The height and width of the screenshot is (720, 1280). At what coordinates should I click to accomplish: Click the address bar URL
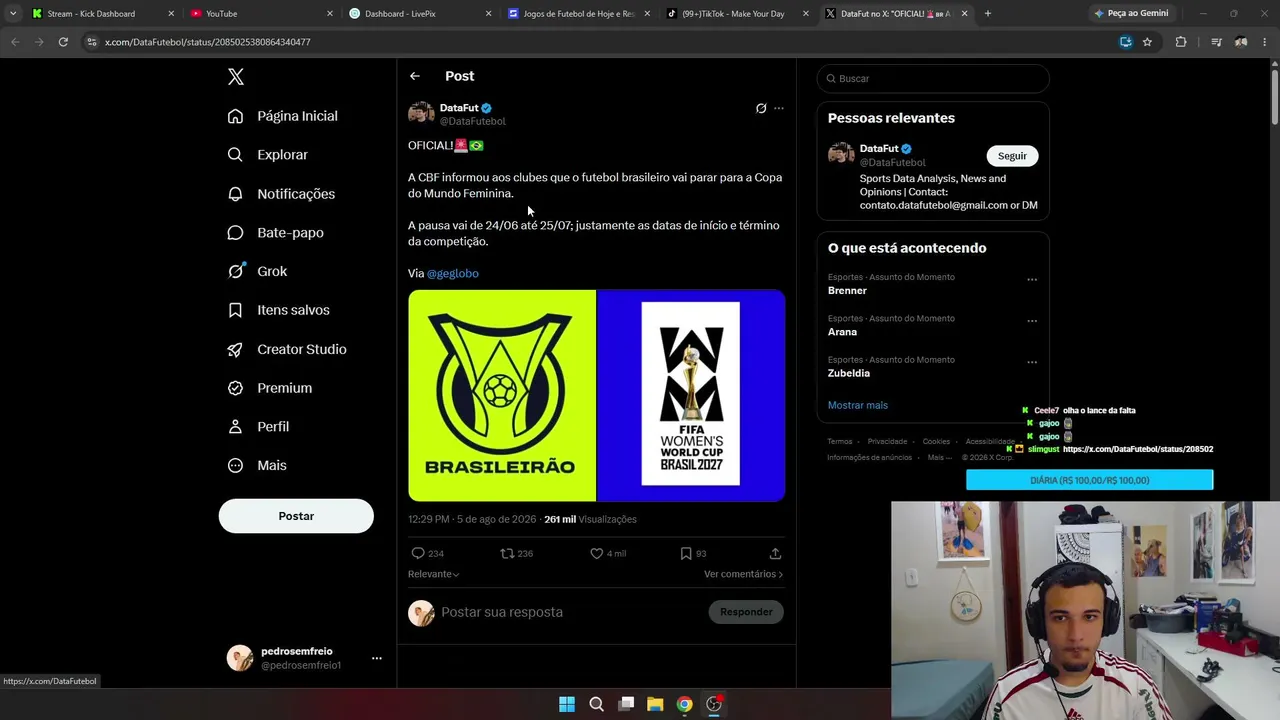[208, 42]
